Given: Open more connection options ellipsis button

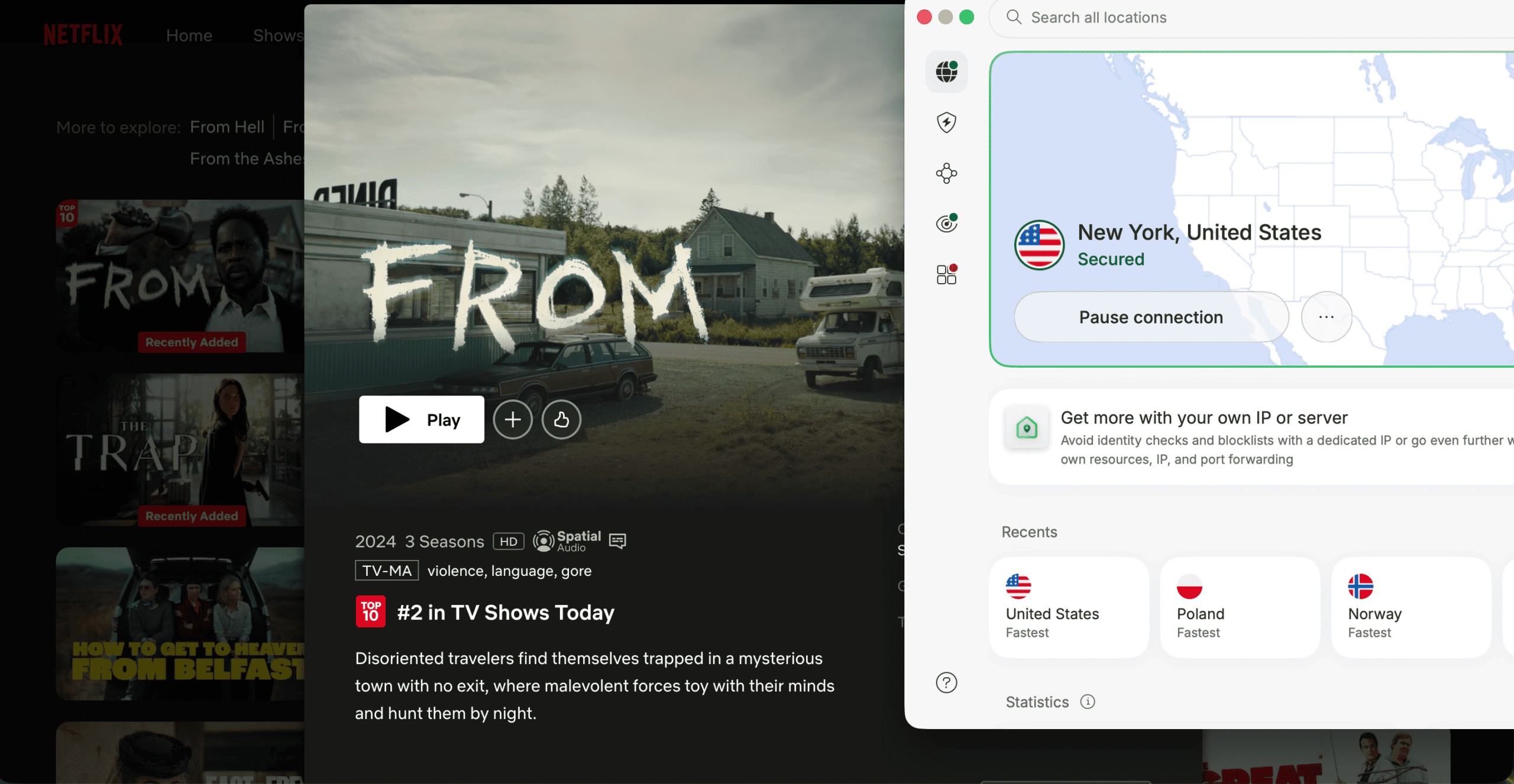Looking at the screenshot, I should click(1327, 317).
